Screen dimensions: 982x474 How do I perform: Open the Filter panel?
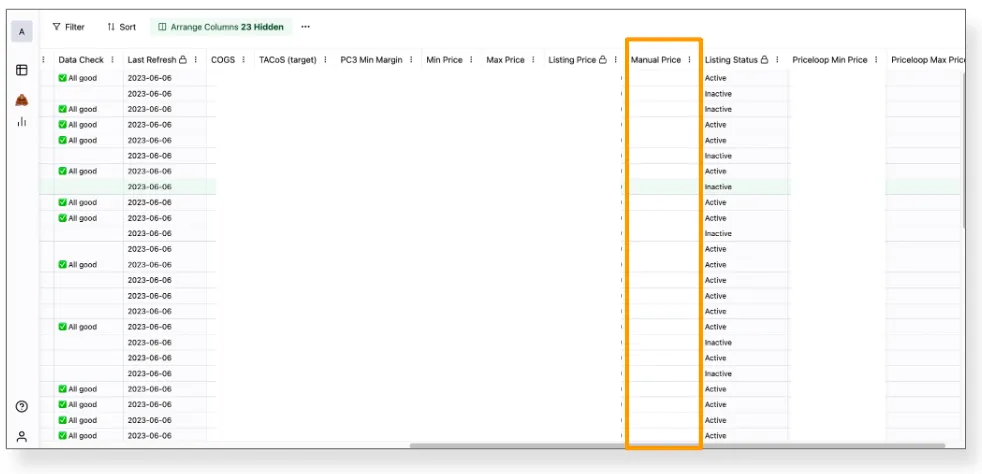click(68, 27)
